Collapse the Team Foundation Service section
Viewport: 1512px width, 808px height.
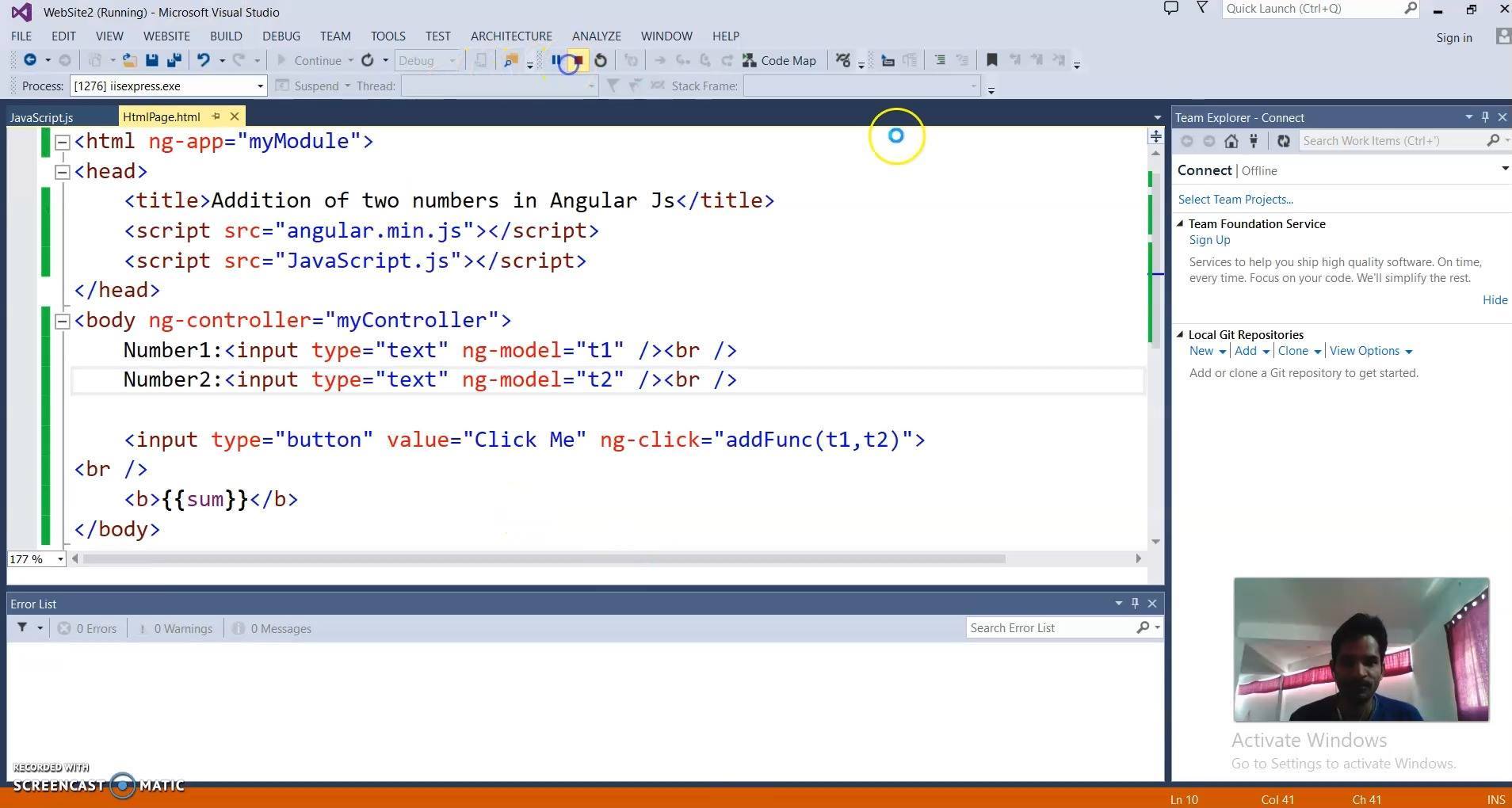click(x=1180, y=224)
